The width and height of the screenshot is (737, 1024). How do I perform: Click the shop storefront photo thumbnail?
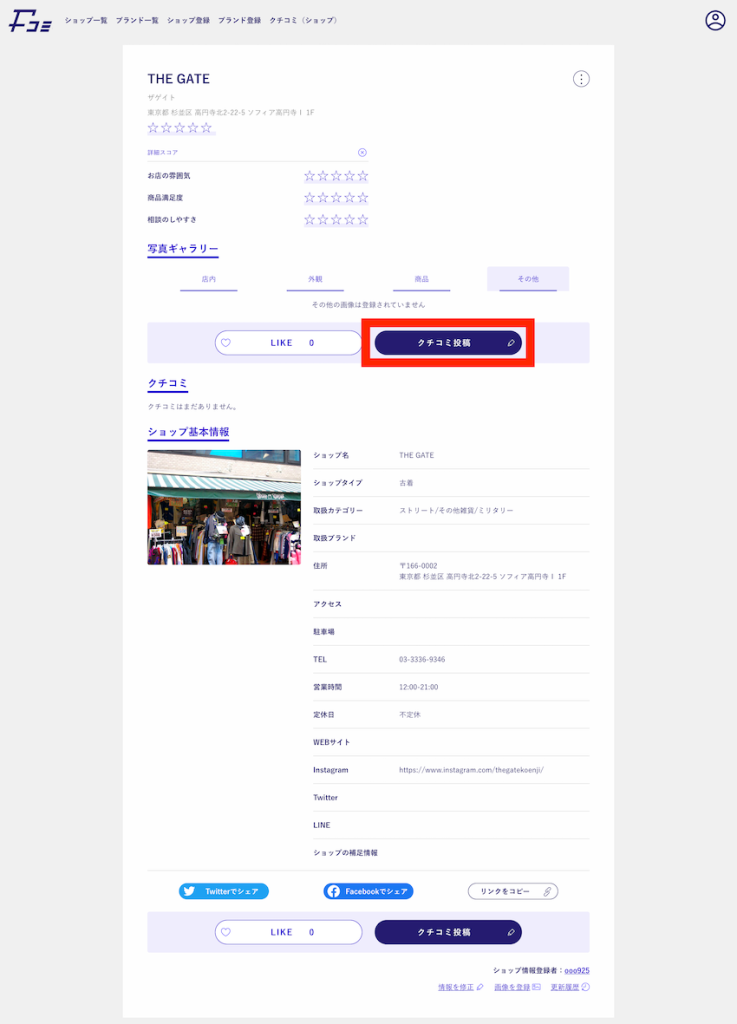tap(224, 507)
